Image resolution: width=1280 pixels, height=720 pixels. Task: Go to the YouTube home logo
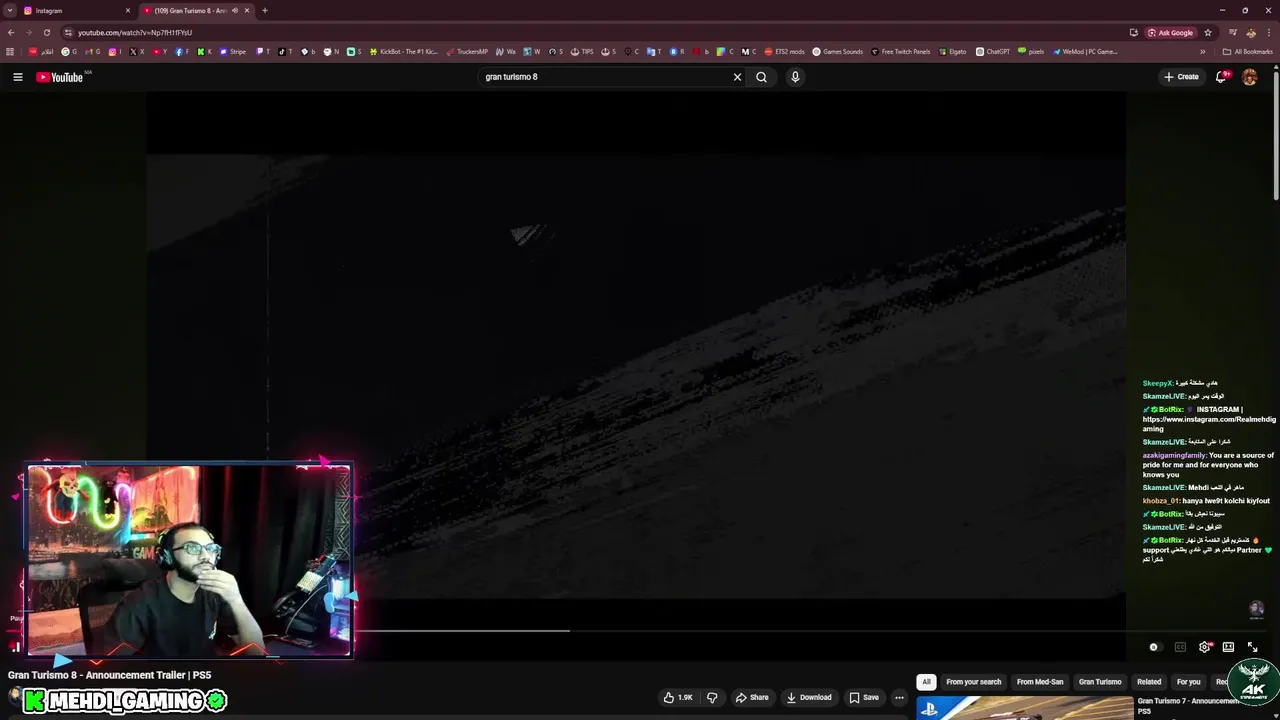60,77
